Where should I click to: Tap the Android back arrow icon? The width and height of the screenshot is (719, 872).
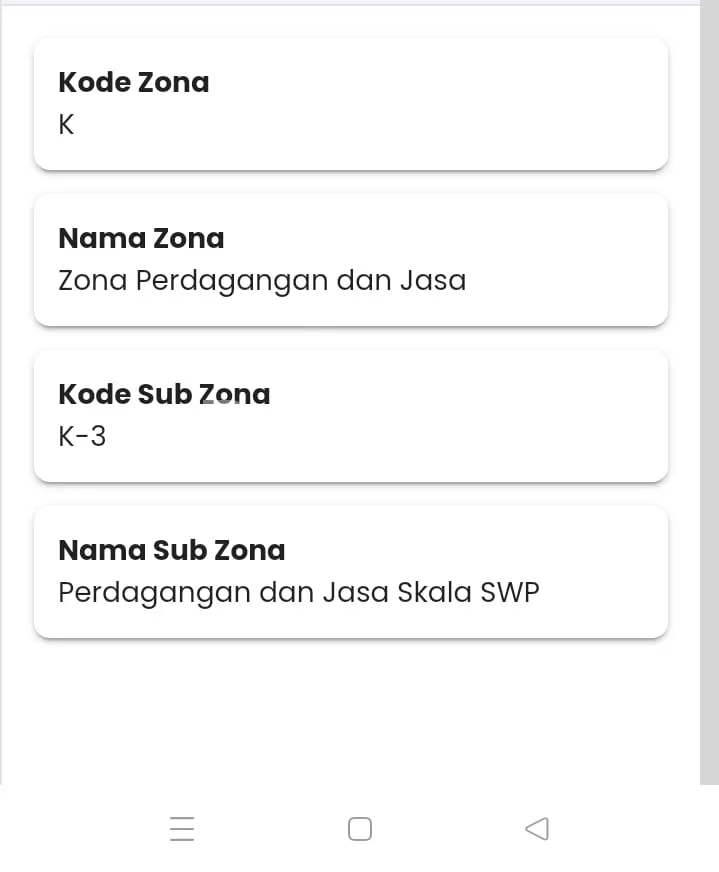click(537, 828)
